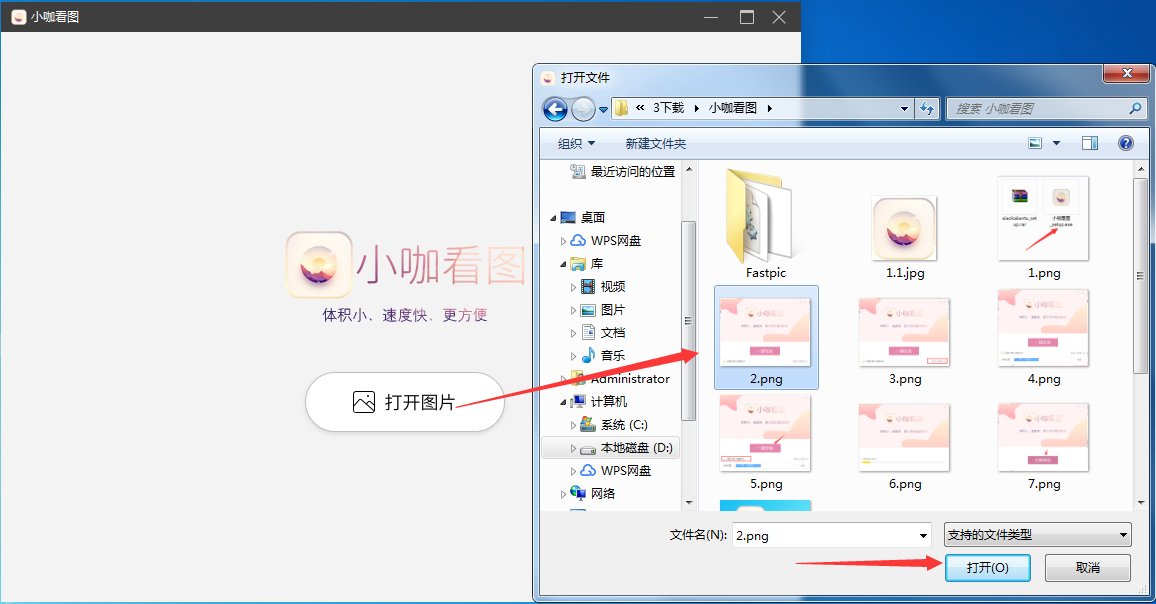
Task: Click the 打开(O) button
Action: coord(987,568)
